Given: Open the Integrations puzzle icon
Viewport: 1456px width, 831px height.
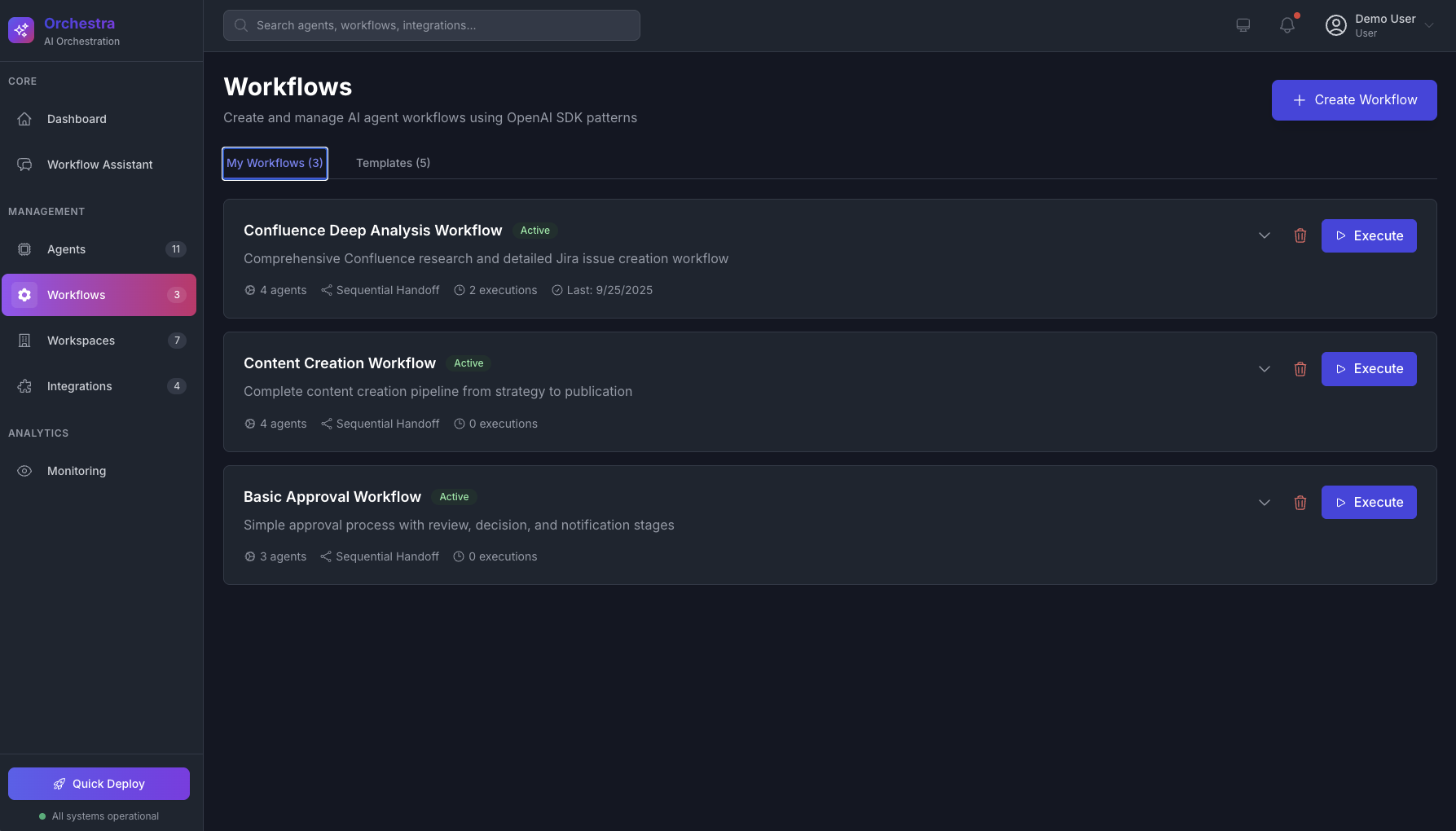Looking at the screenshot, I should click(24, 386).
